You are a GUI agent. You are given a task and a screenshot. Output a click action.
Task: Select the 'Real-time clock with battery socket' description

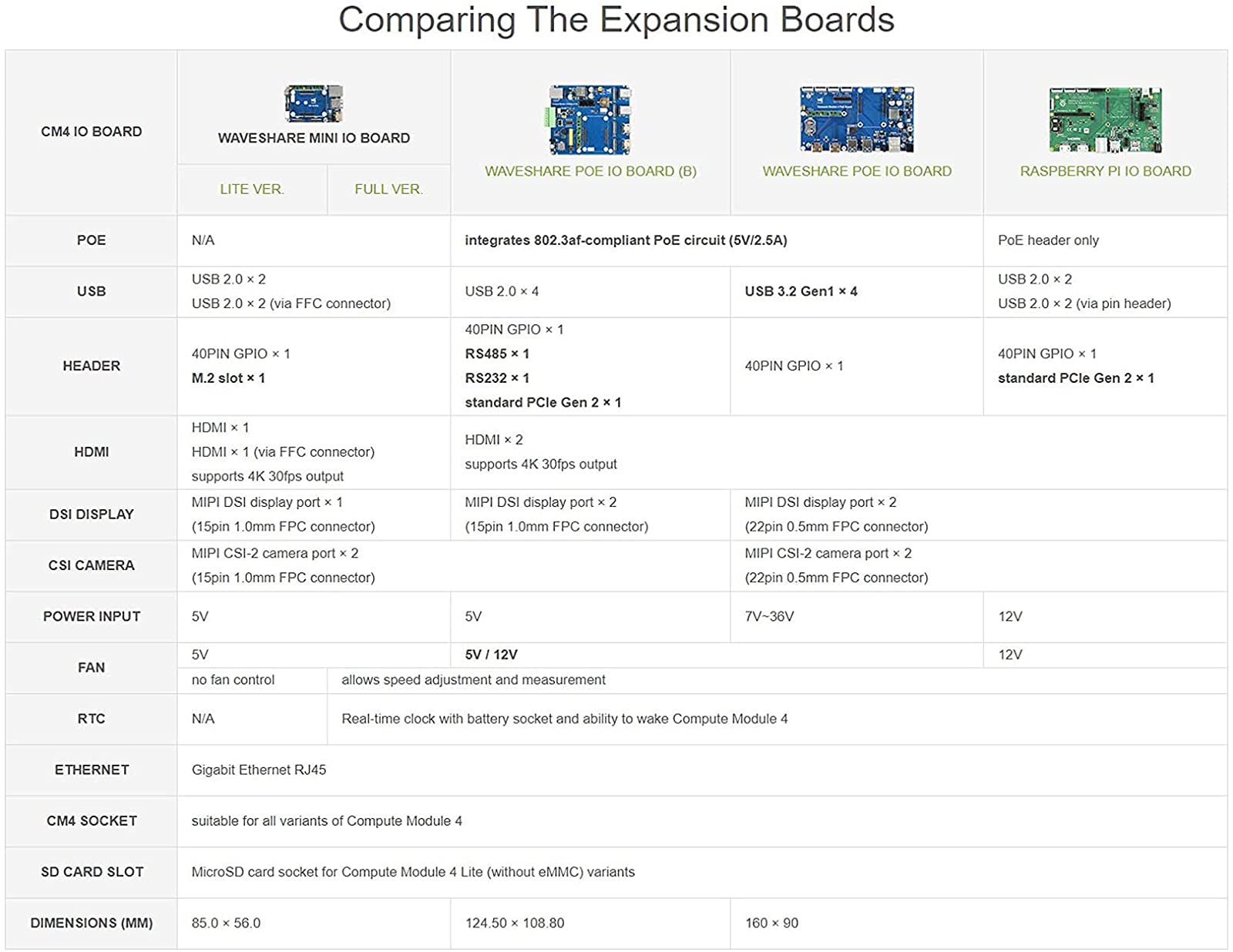pyautogui.click(x=565, y=719)
